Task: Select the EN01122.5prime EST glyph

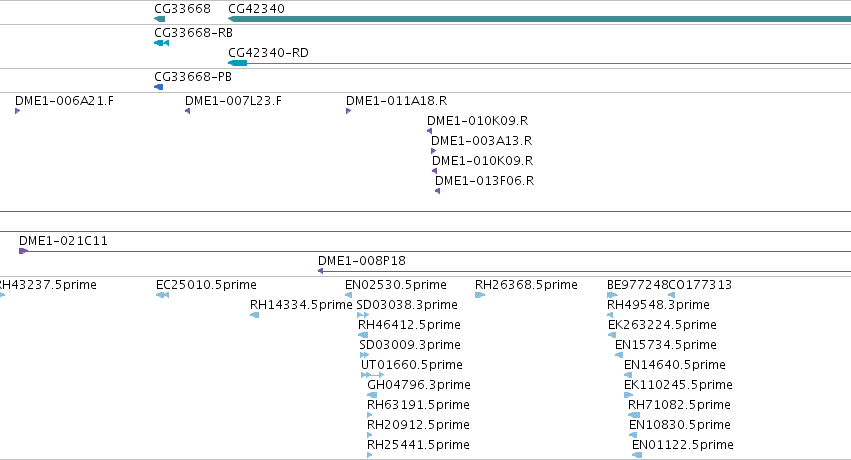Action: pos(637,455)
